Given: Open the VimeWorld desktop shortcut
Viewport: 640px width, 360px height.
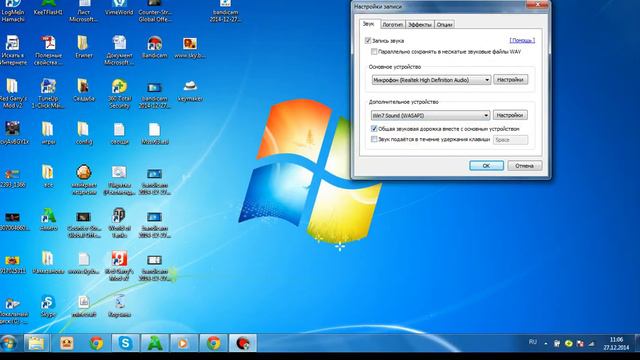Looking at the screenshot, I should pos(119,8).
